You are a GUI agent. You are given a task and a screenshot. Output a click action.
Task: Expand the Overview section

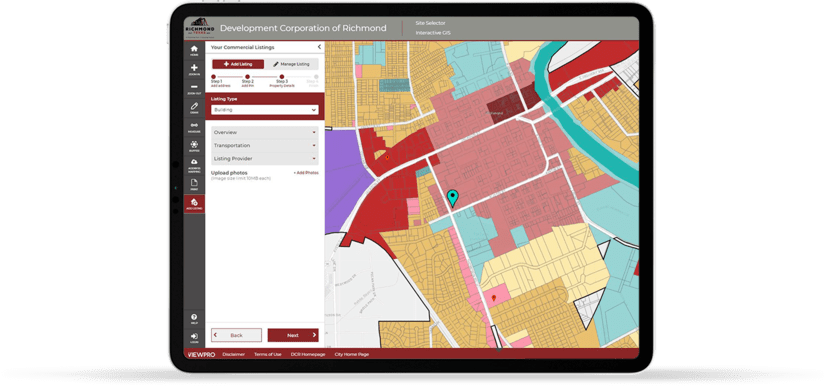pos(264,132)
